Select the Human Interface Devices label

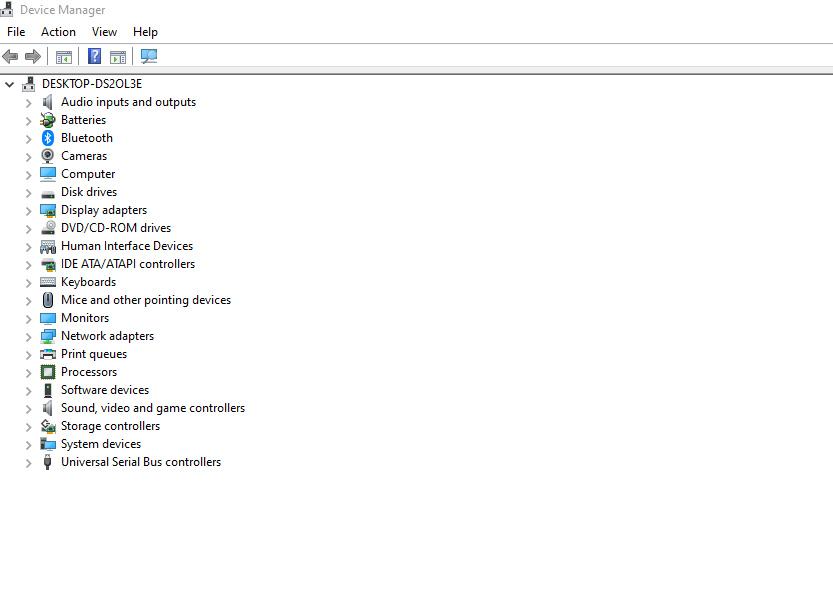tap(127, 246)
